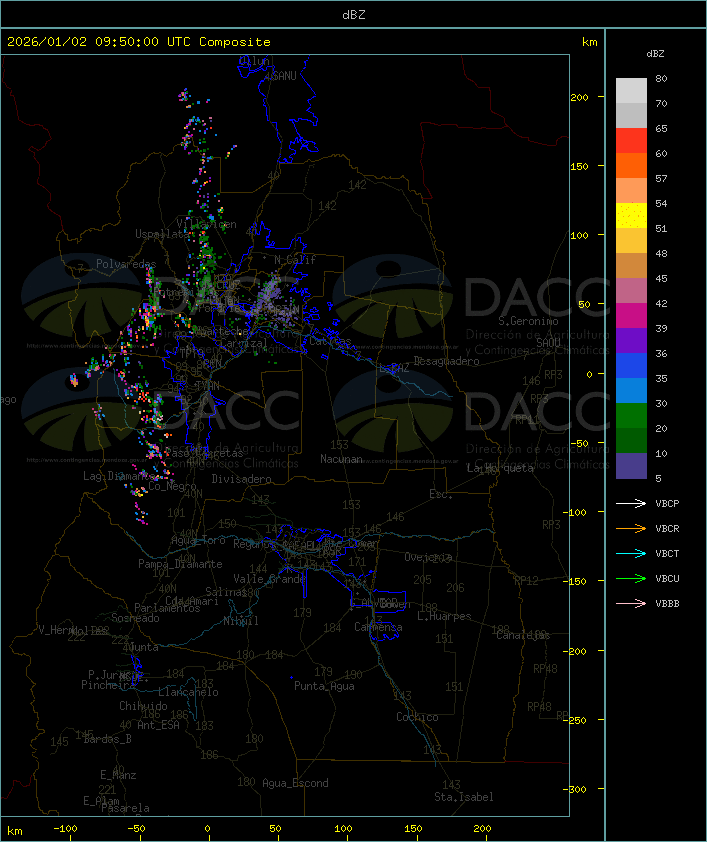Image resolution: width=707 pixels, height=842 pixels.
Task: Click the cyan VBCT arrow icon
Action: 631,553
